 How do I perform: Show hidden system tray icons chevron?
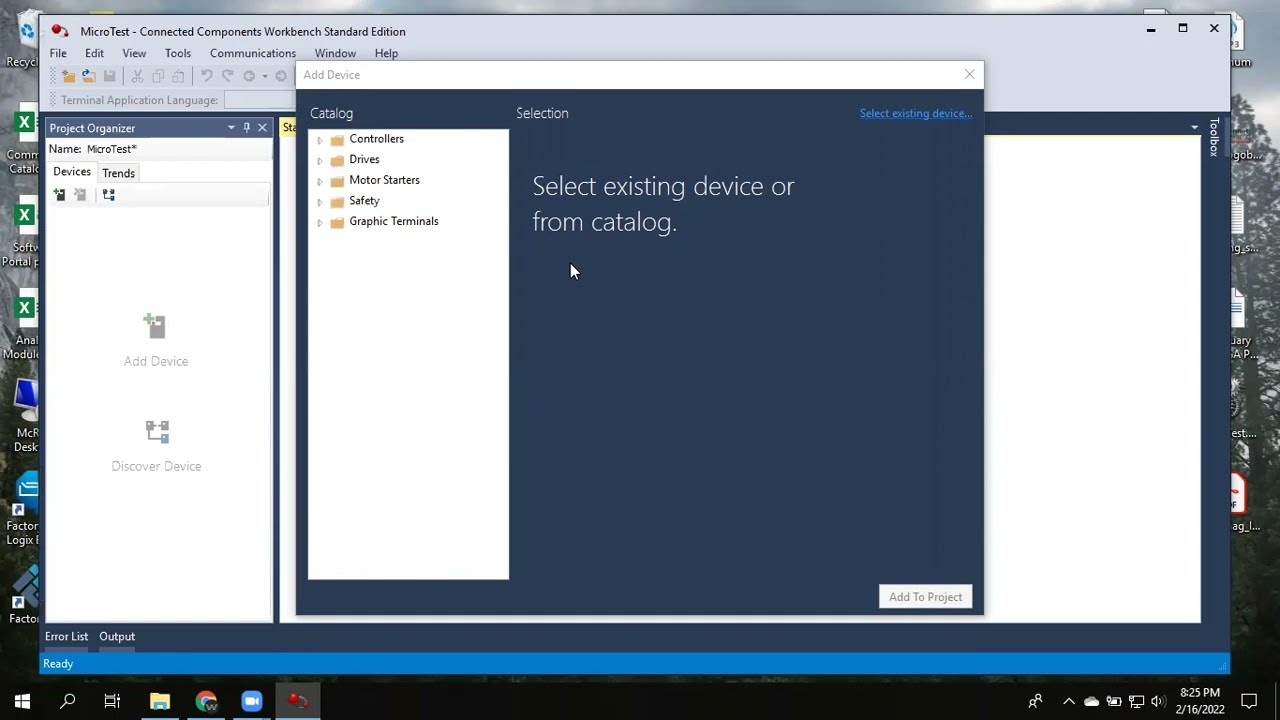(1069, 701)
